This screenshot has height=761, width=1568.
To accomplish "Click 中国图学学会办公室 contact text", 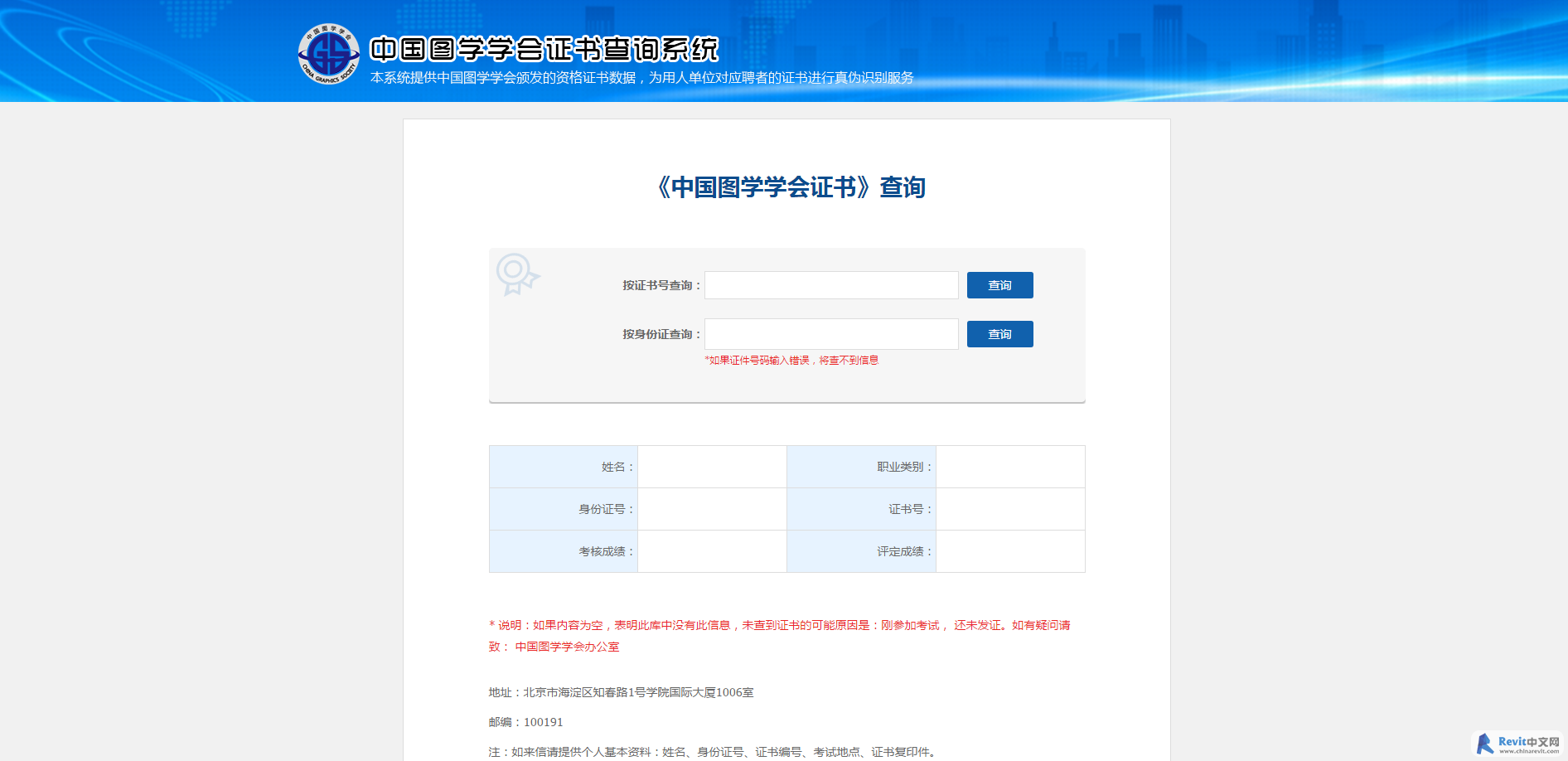I will [567, 647].
